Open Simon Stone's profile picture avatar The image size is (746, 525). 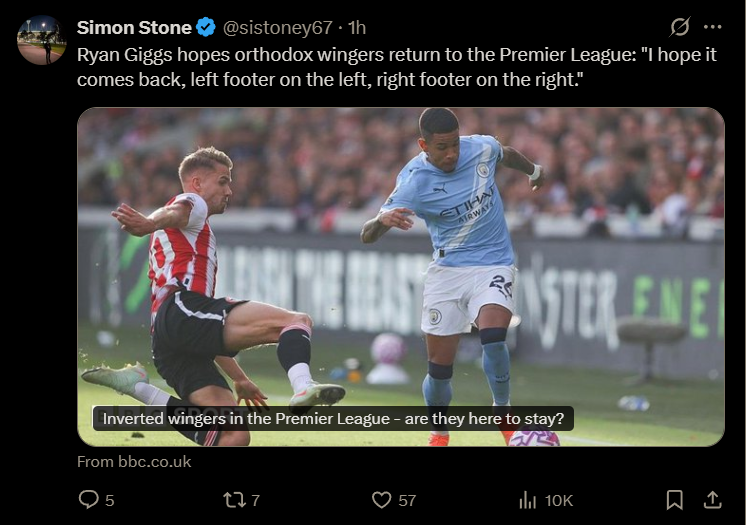pyautogui.click(x=41, y=40)
